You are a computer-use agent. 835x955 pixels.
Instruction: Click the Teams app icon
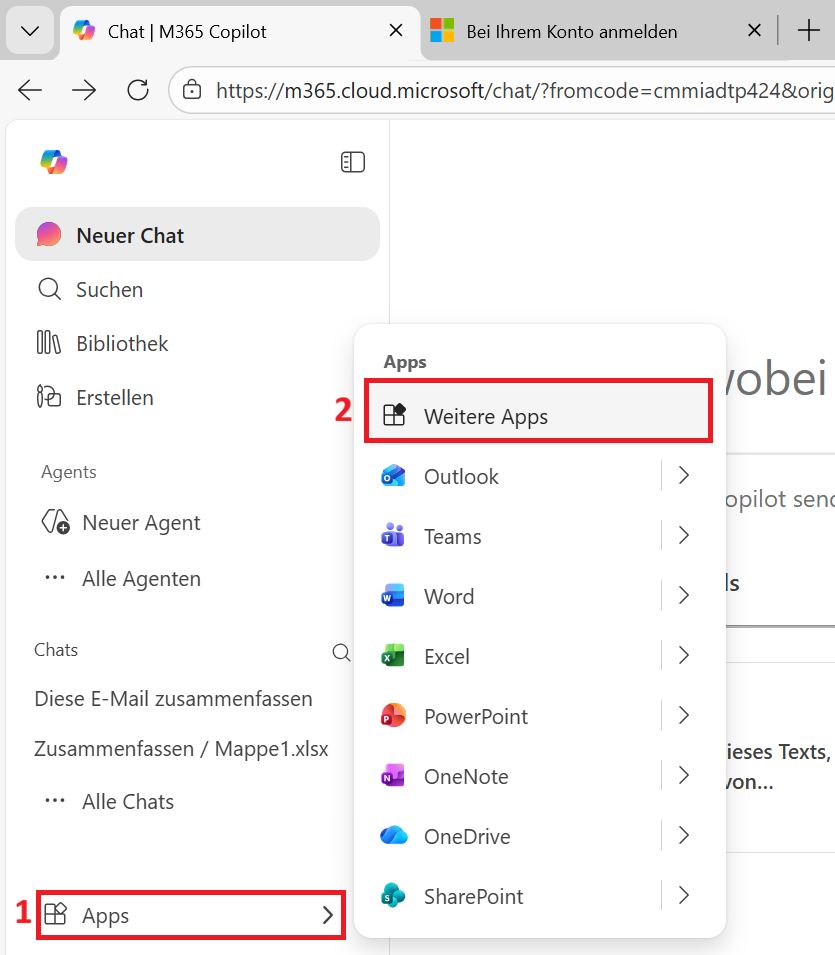pyautogui.click(x=393, y=537)
